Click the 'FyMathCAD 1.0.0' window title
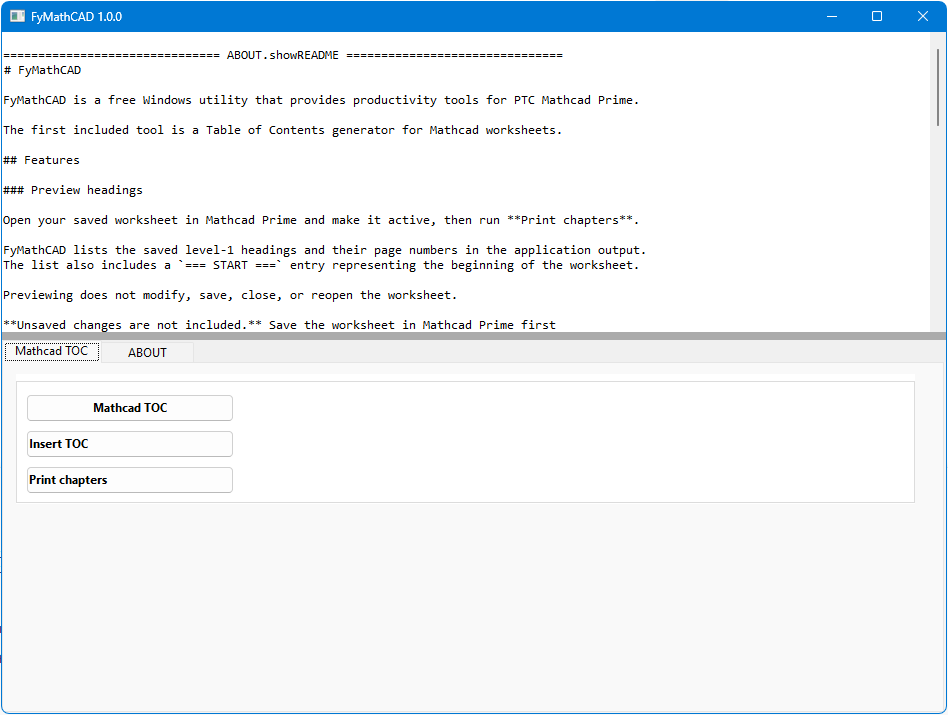Image resolution: width=948 pixels, height=715 pixels. 77,17
